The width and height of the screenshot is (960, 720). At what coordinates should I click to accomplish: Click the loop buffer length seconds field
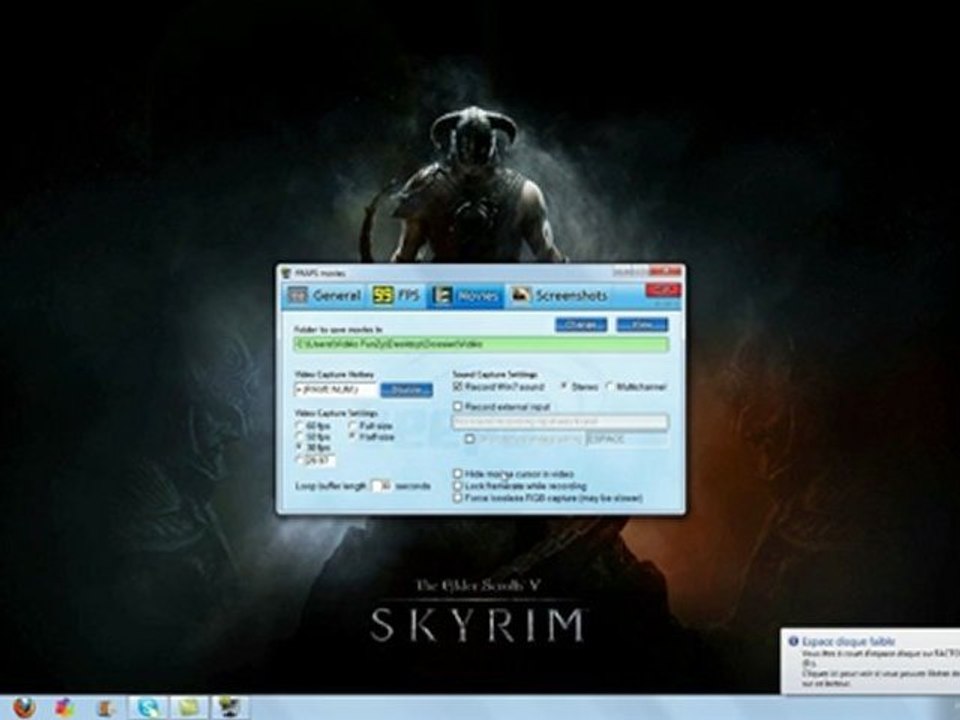[x=382, y=486]
